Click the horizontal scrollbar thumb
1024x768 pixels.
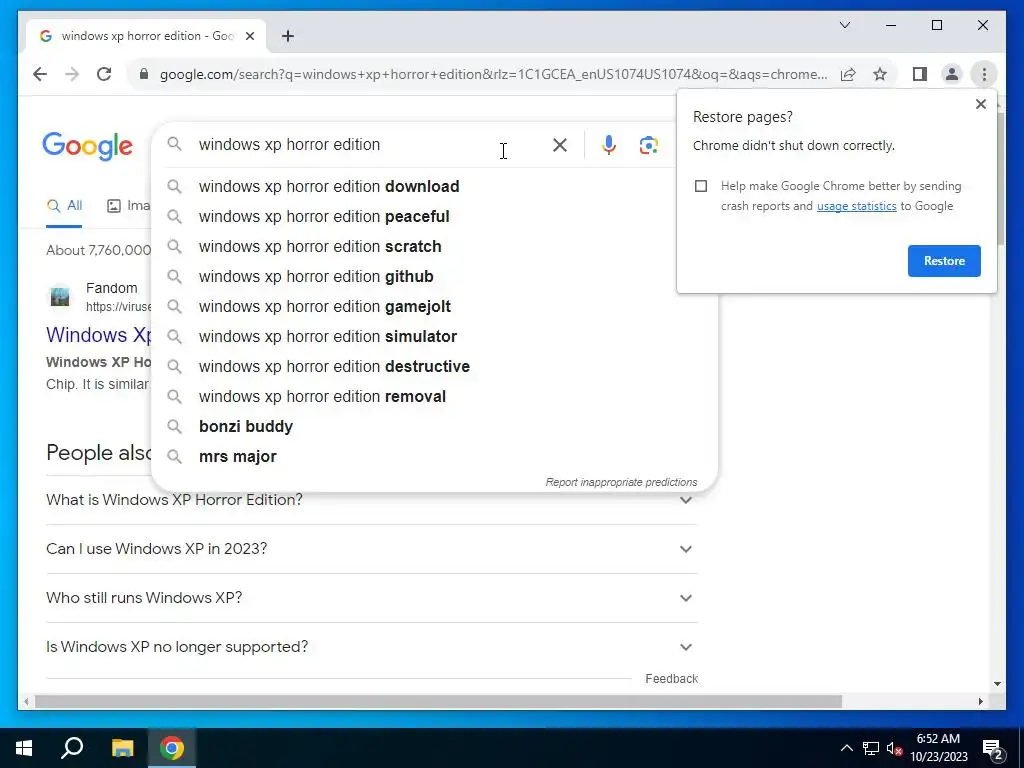(438, 701)
